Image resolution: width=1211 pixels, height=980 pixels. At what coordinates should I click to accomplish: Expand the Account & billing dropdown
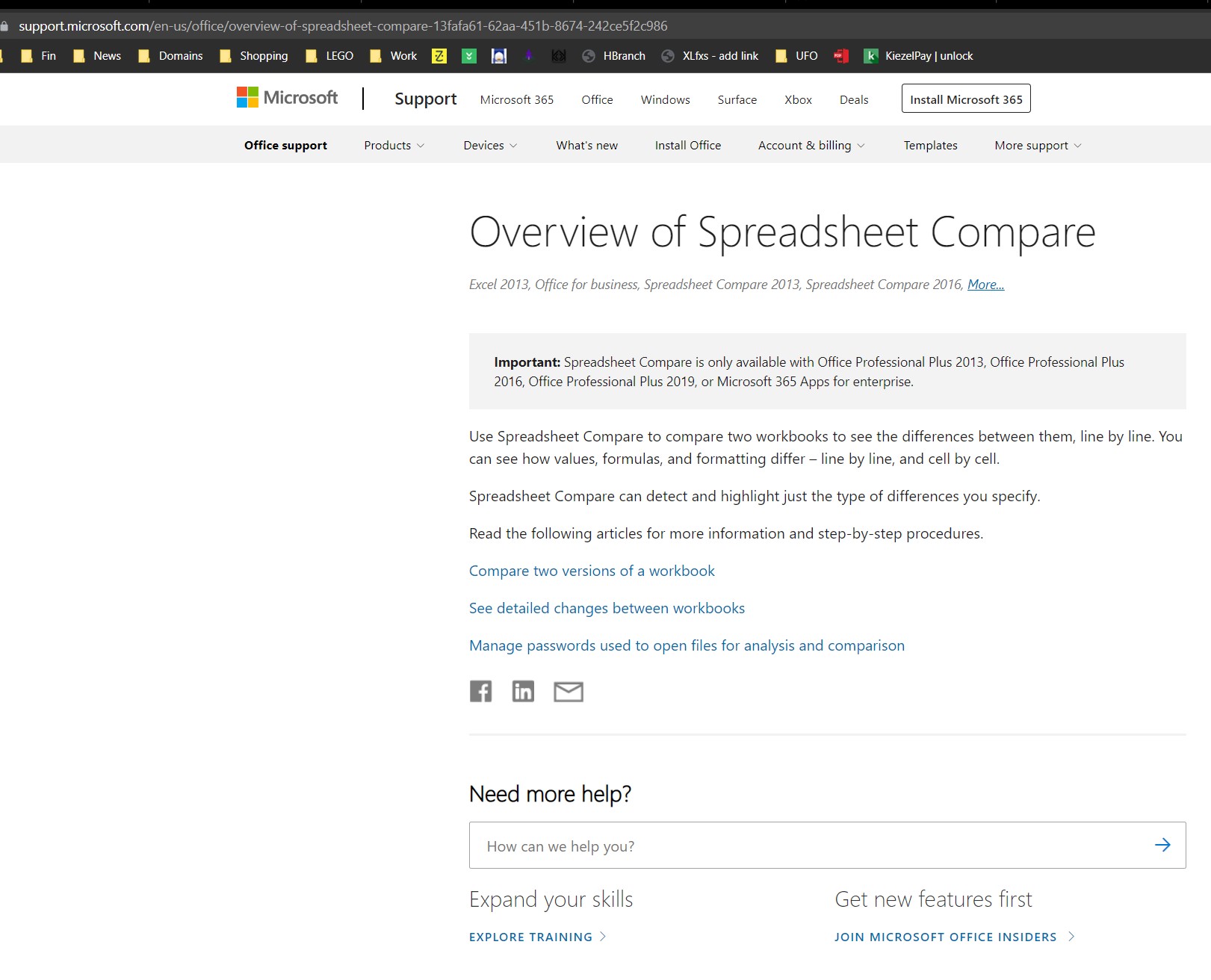click(x=811, y=145)
